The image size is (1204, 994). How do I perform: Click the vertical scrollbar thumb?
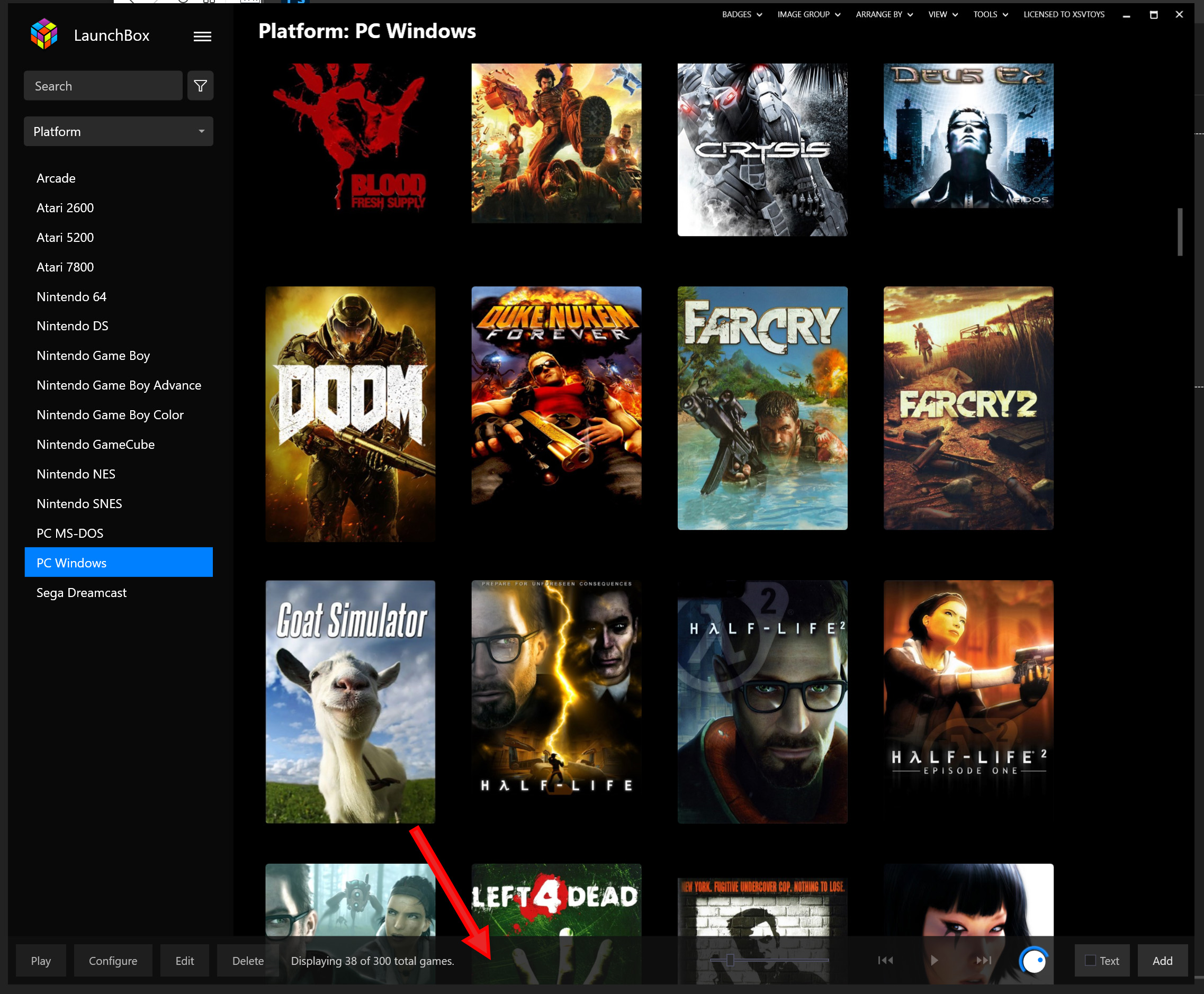pos(1179,232)
